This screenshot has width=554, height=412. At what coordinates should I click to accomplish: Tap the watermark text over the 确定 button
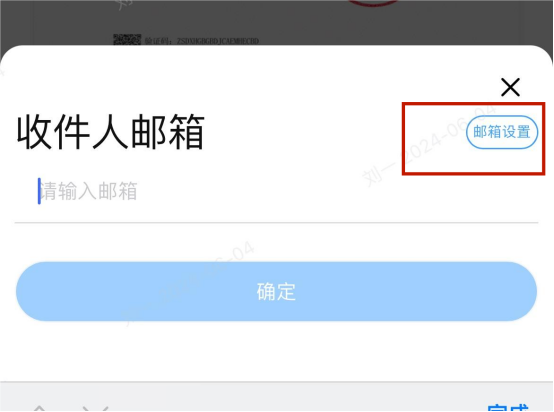click(x=189, y=283)
